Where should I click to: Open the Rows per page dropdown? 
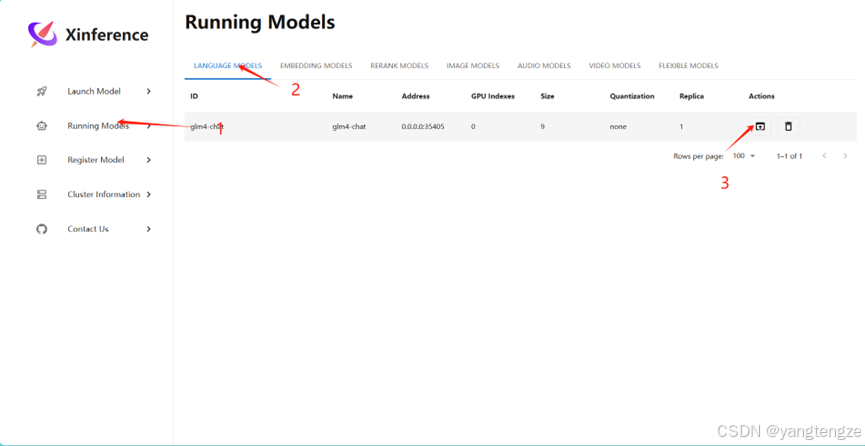coord(745,156)
